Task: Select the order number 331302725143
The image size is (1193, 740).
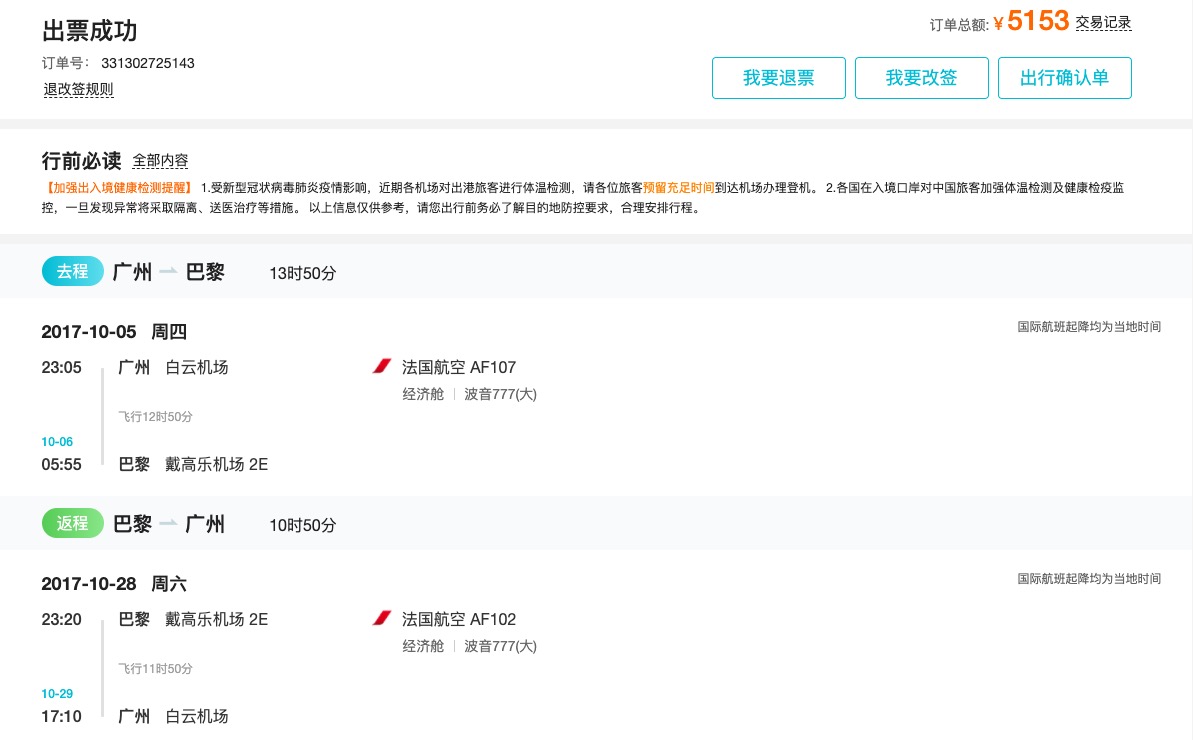Action: pyautogui.click(x=147, y=63)
